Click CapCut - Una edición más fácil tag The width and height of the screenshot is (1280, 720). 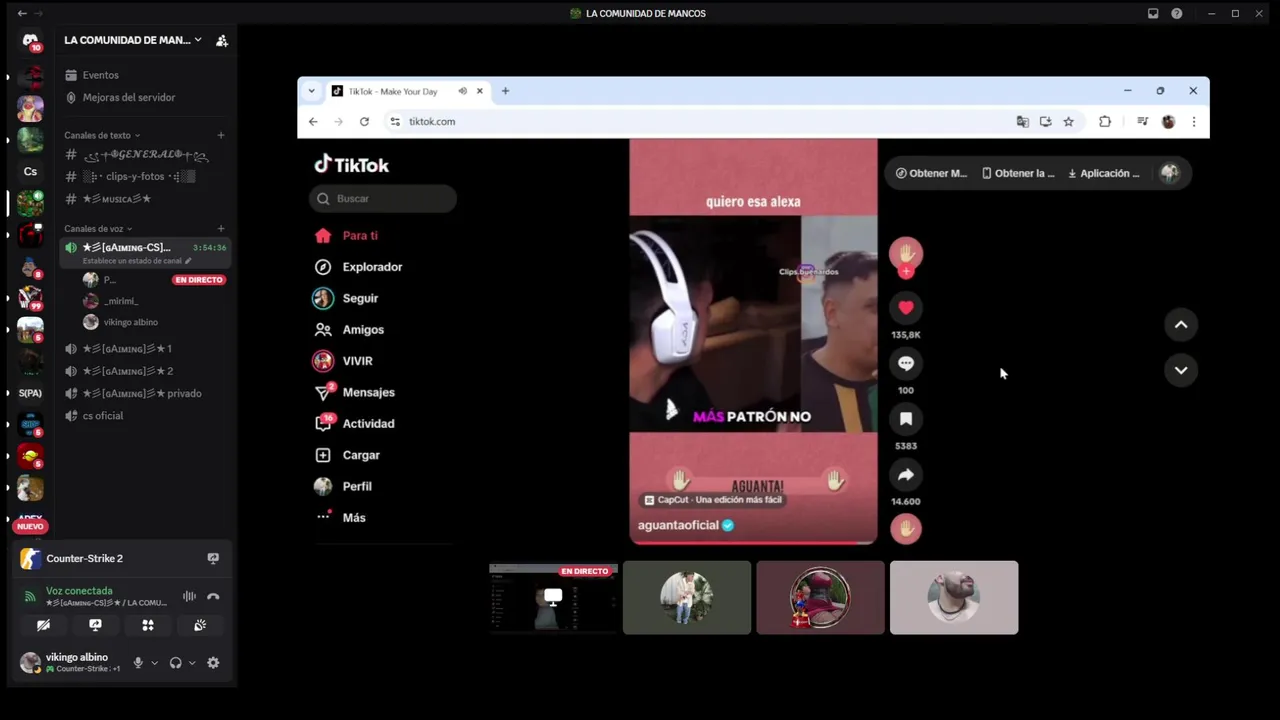[713, 500]
